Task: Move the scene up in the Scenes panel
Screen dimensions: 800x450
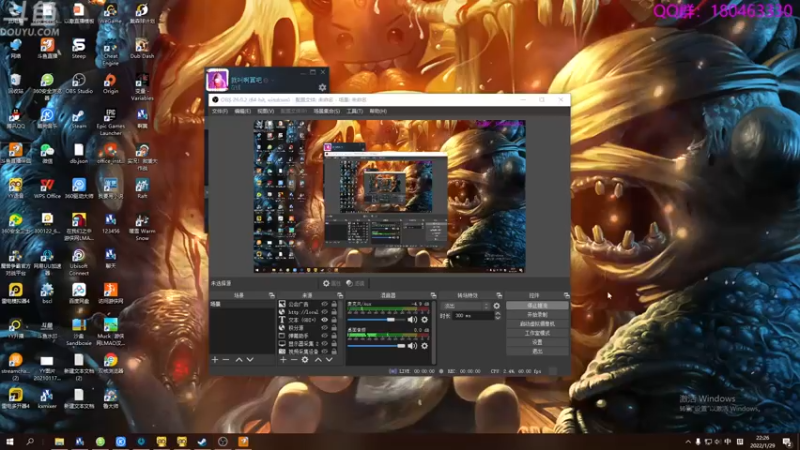Action: click(239, 360)
